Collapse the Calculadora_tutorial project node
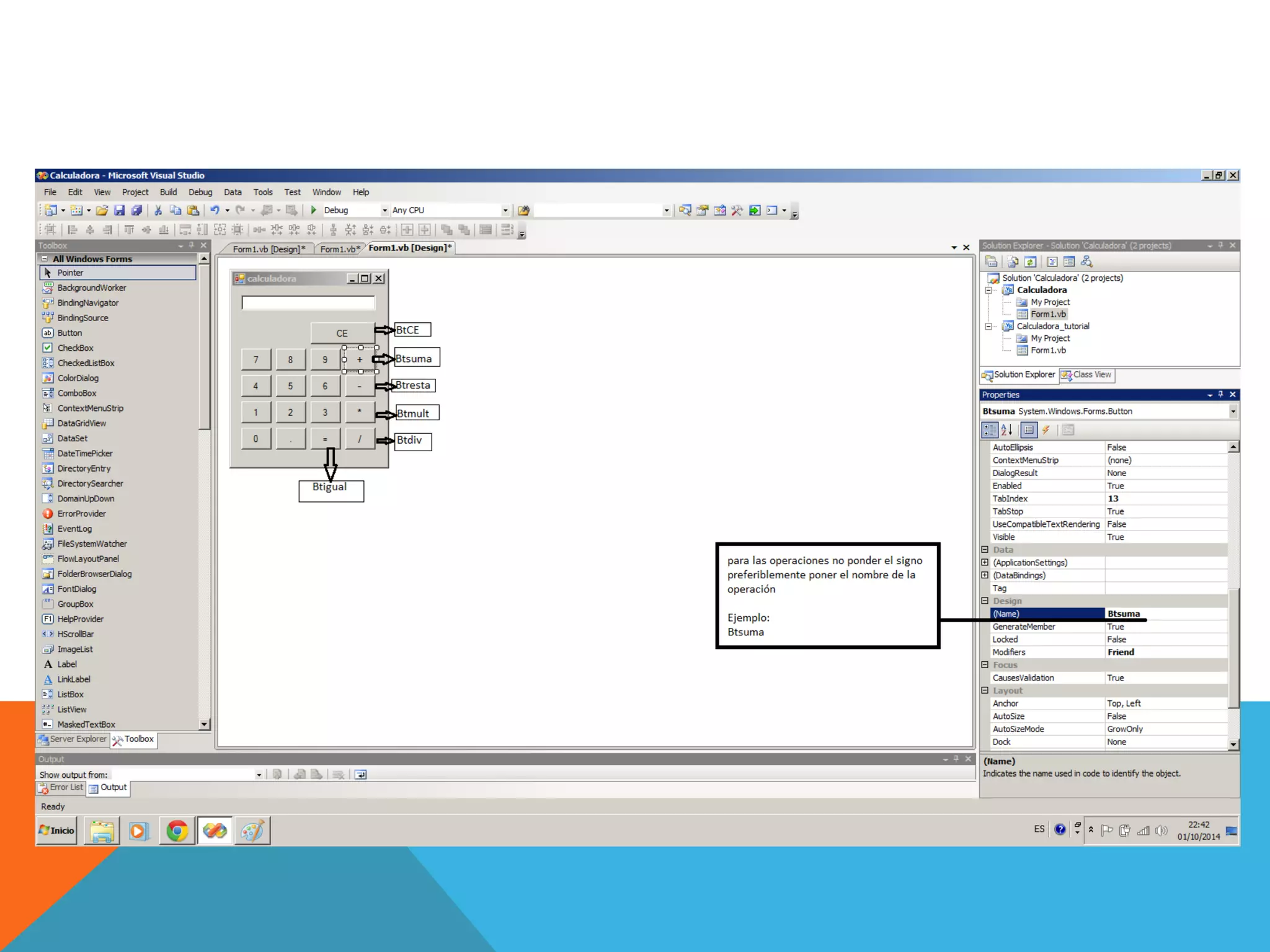Image resolution: width=1270 pixels, height=952 pixels. (x=989, y=326)
